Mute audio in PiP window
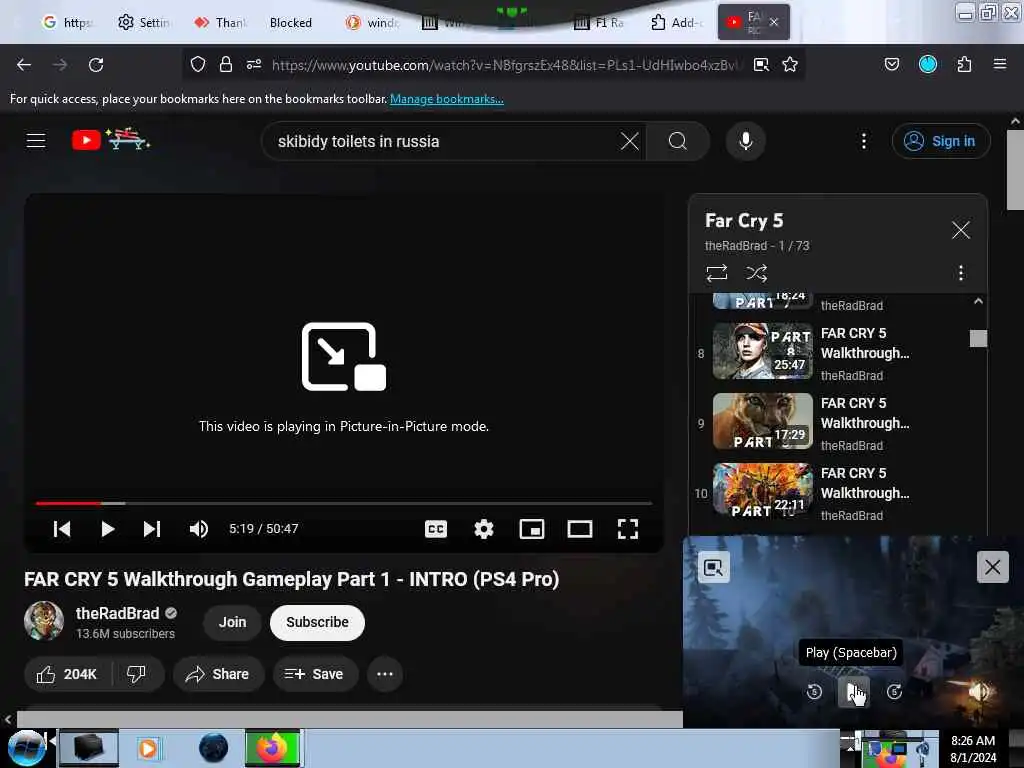The height and width of the screenshot is (768, 1024). [978, 692]
